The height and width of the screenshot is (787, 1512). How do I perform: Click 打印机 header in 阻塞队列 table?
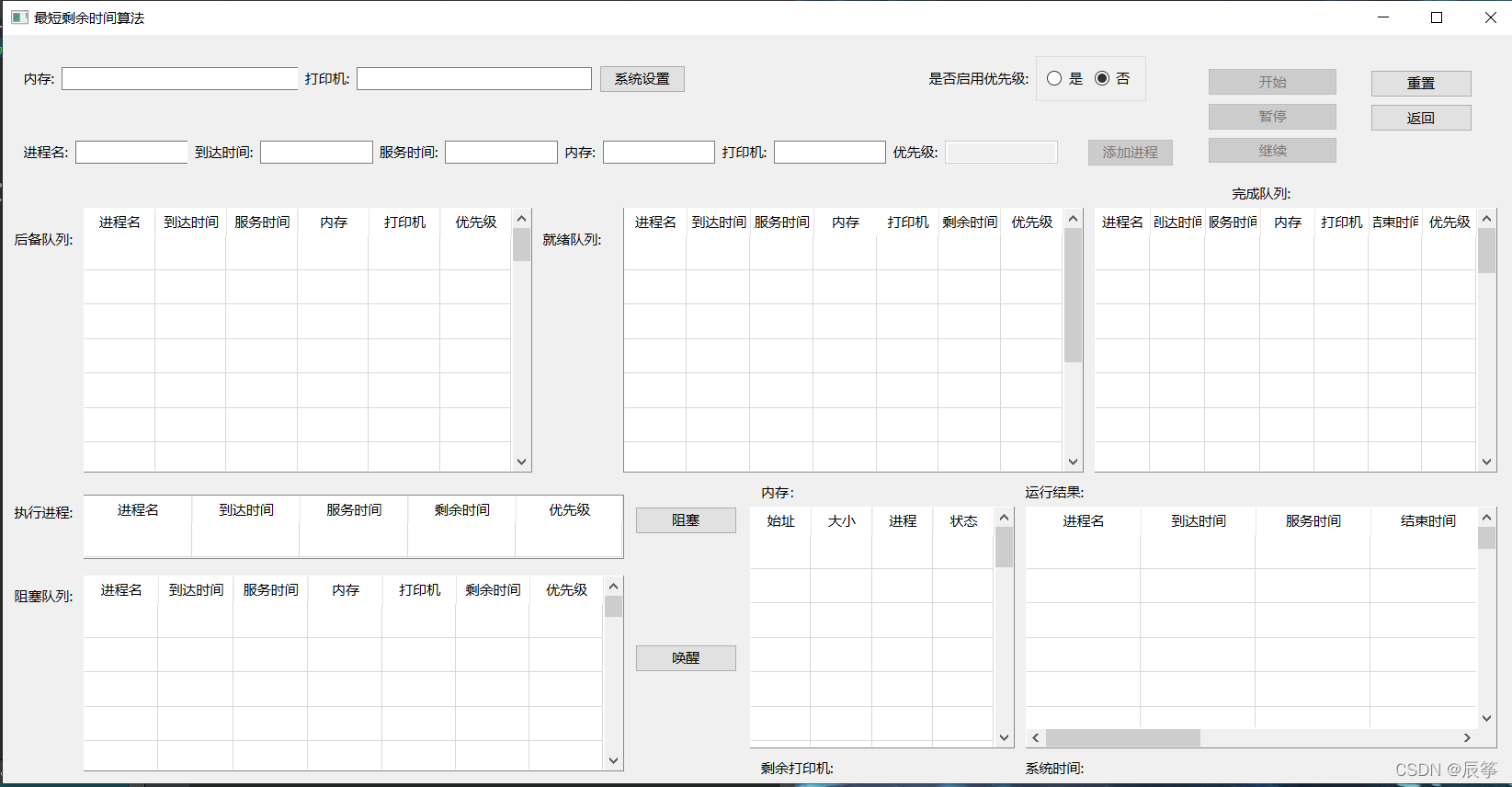click(419, 590)
